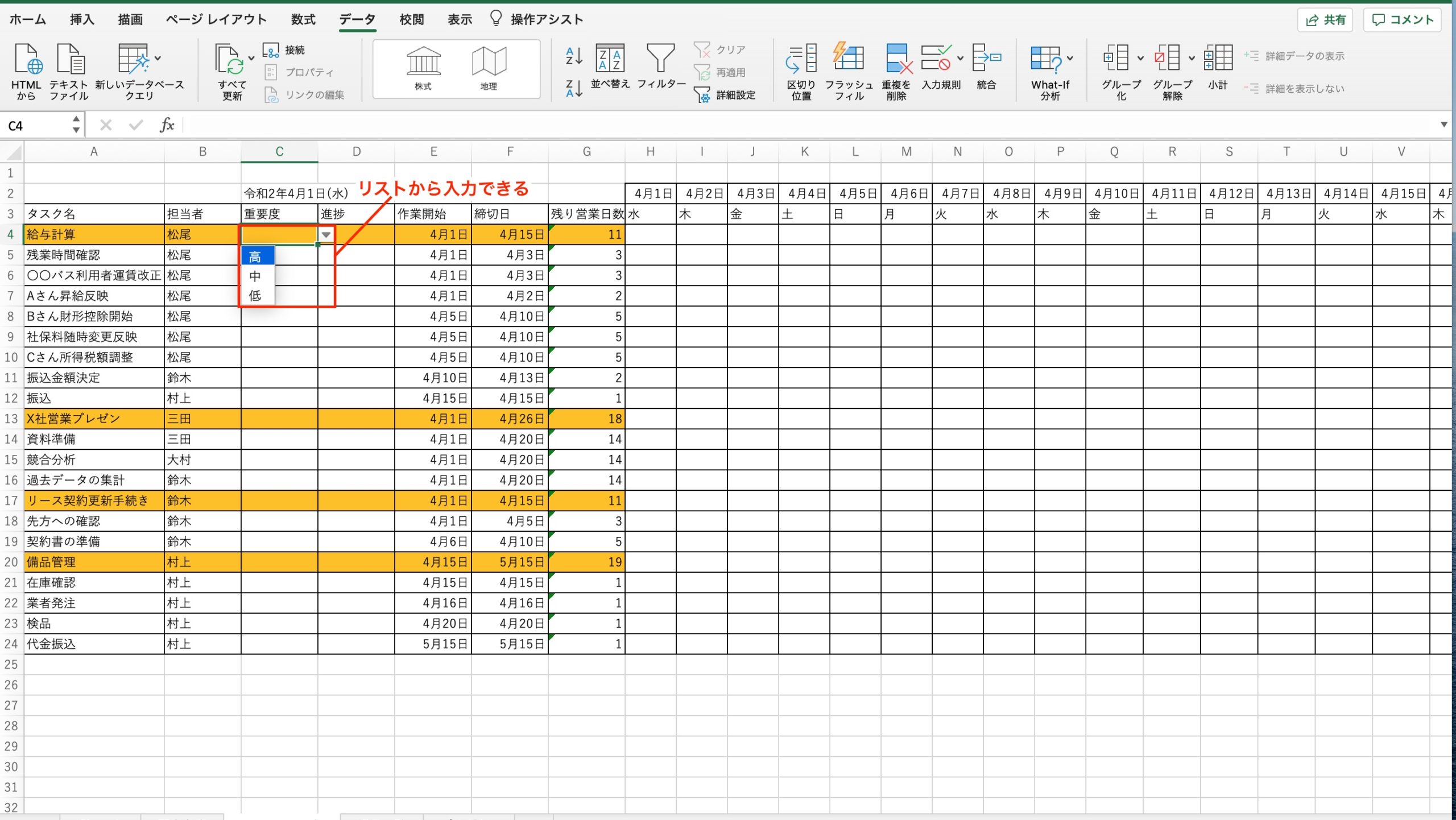Viewport: 1456px width, 820px height.
Task: Select row 13 header
Action: (x=11, y=419)
